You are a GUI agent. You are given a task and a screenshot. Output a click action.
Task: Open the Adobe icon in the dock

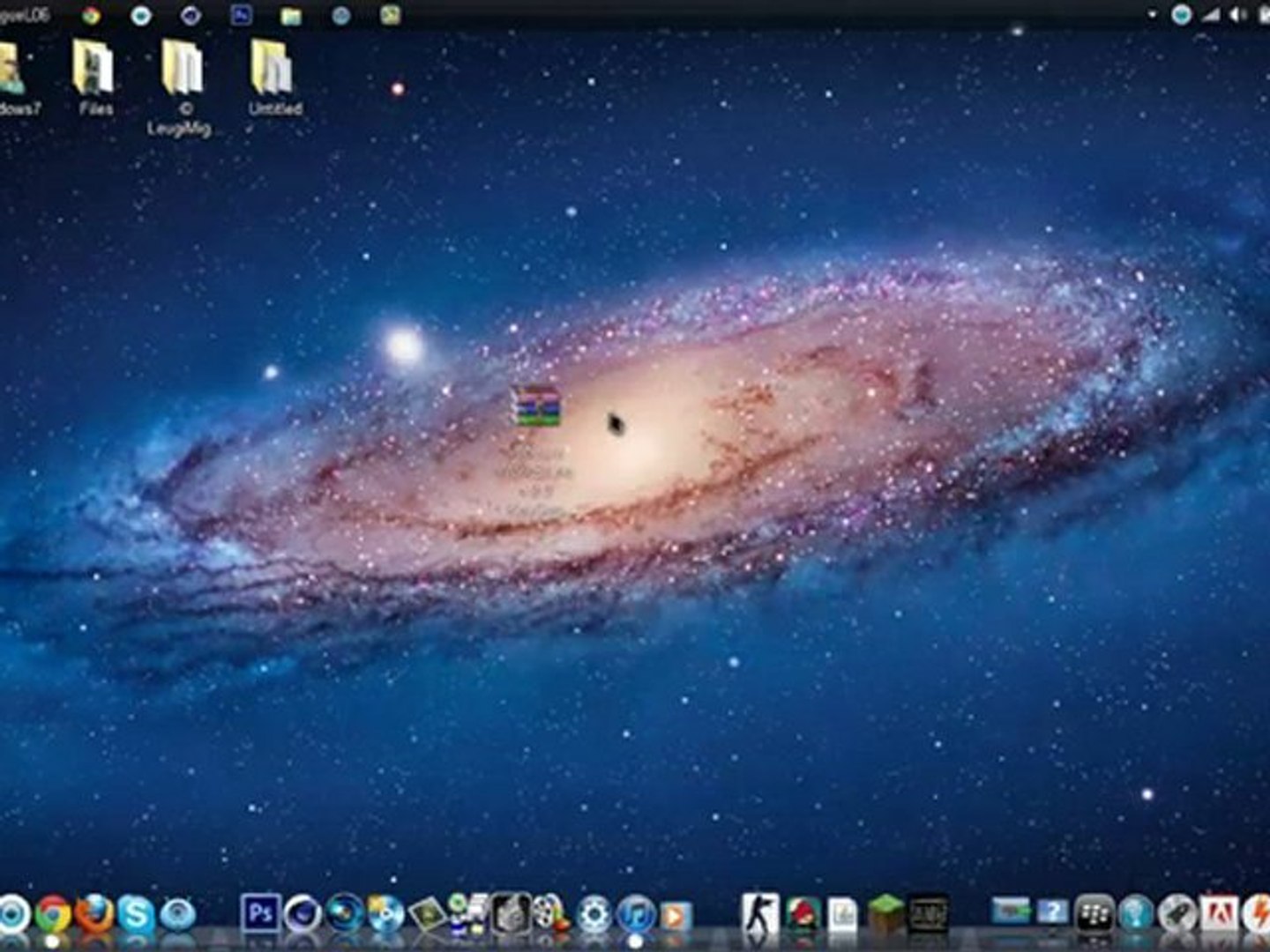coord(1219,914)
